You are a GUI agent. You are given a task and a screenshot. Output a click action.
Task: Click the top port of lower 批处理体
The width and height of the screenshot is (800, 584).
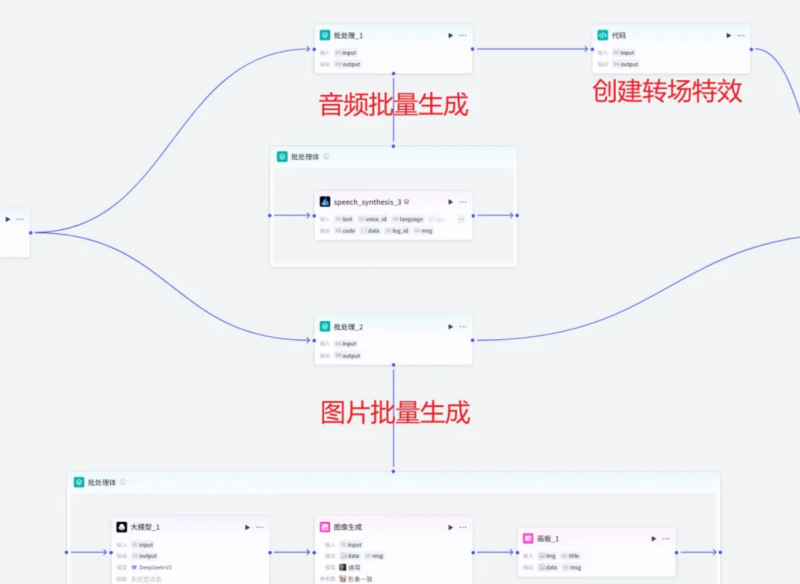point(393,471)
